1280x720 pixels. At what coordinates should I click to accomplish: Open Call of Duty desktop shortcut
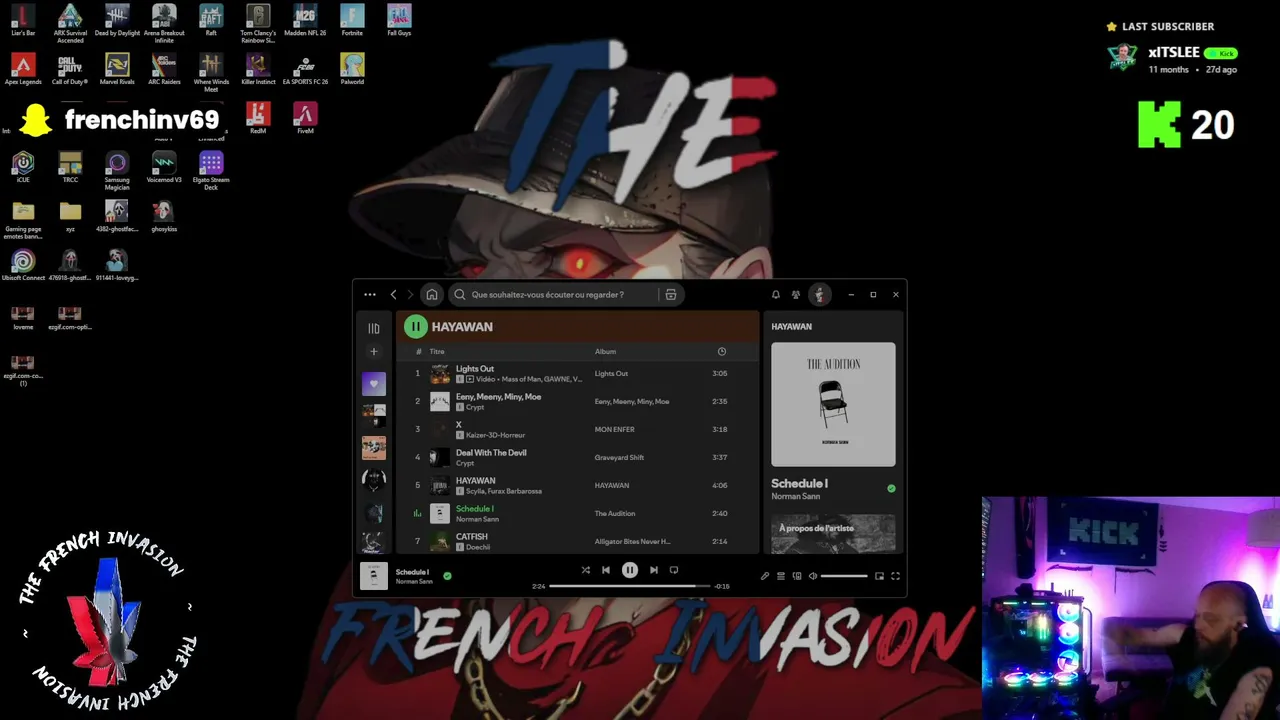[70, 69]
